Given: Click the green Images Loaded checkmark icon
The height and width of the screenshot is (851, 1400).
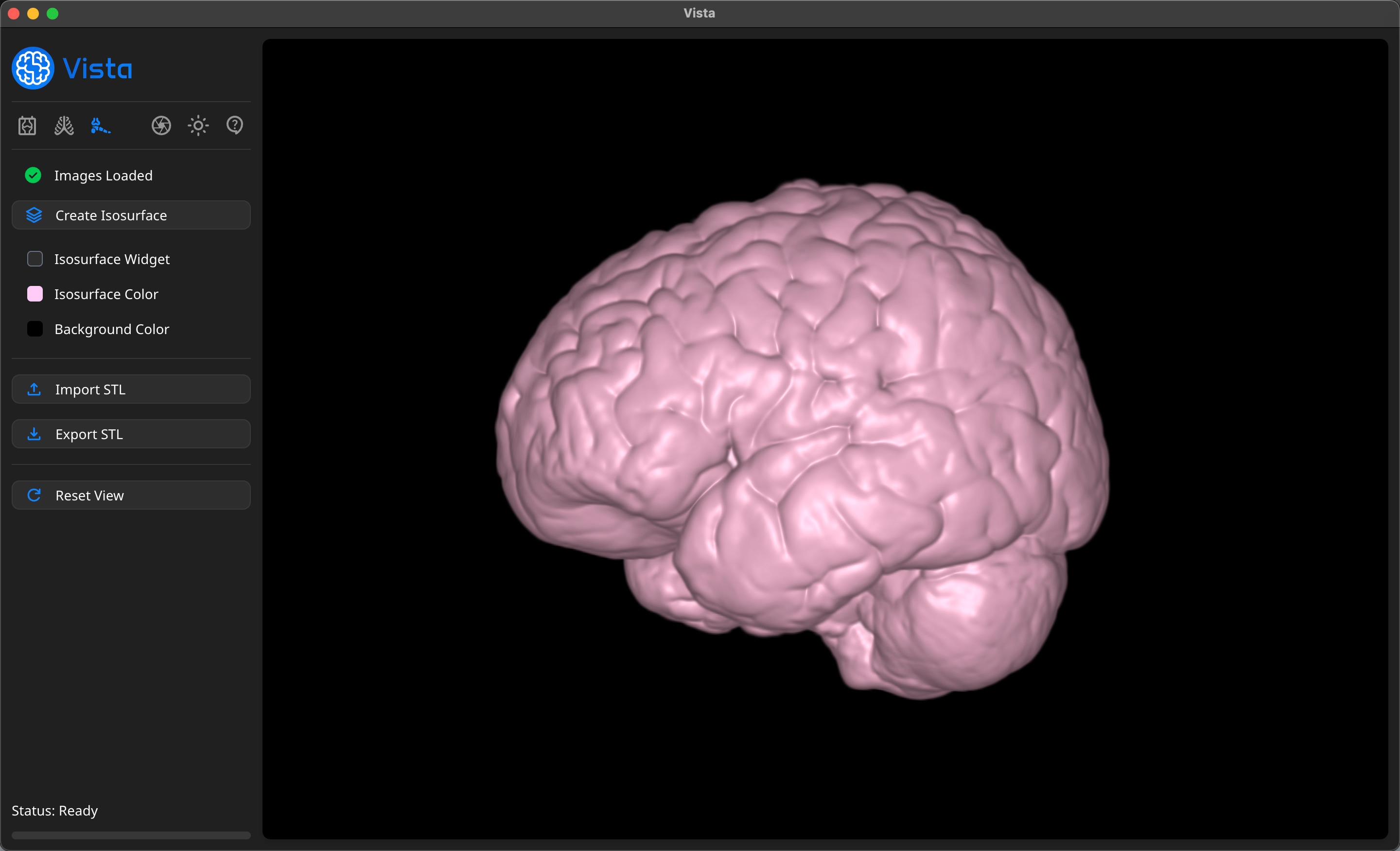Looking at the screenshot, I should point(33,175).
